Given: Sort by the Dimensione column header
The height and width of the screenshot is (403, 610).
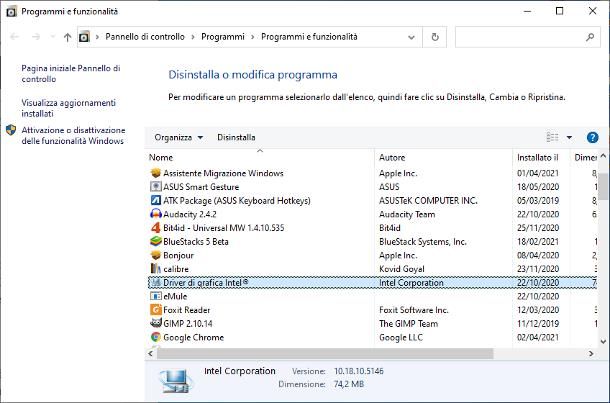Looking at the screenshot, I should [x=584, y=157].
